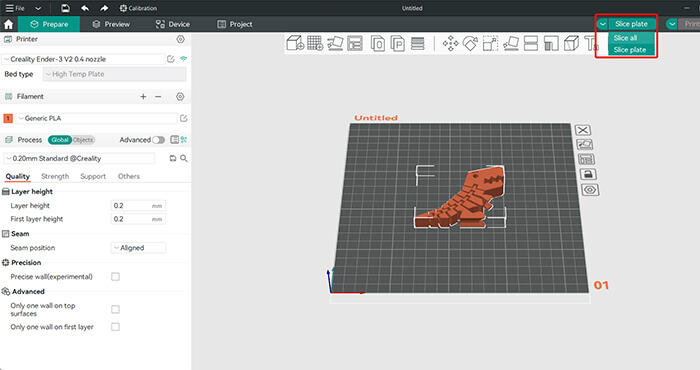Image resolution: width=700 pixels, height=370 pixels.
Task: Open the Strength settings tab
Action: tap(55, 176)
